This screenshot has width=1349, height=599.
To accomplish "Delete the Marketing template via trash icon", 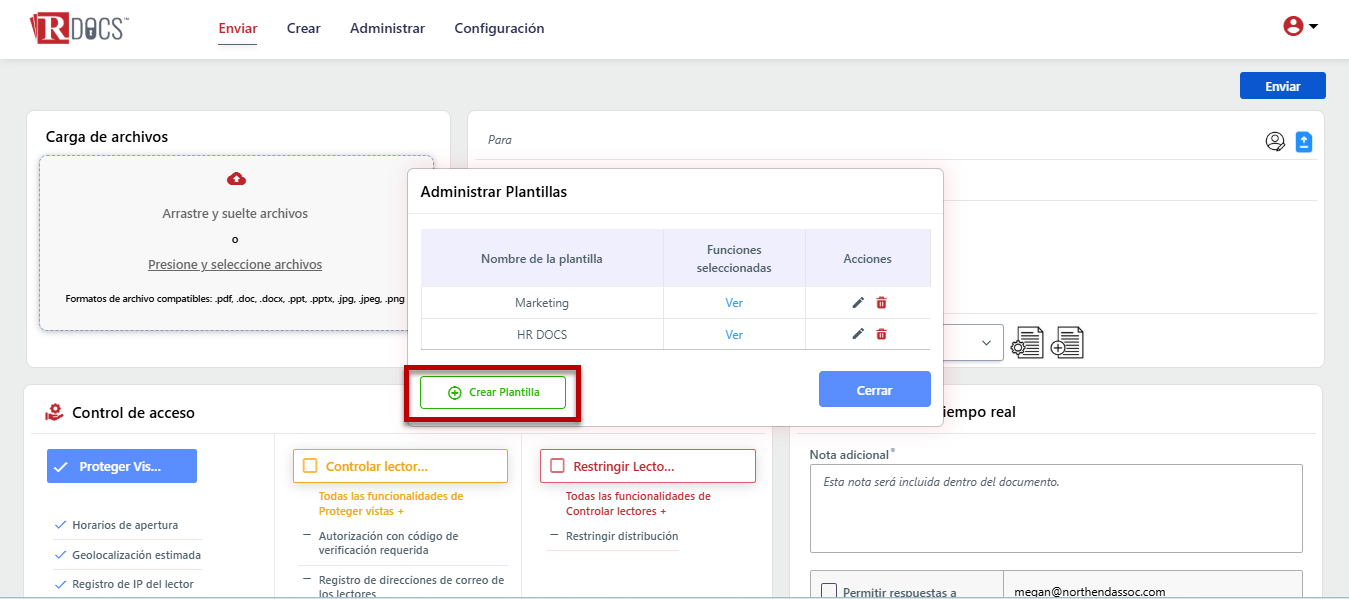I will 881,303.
